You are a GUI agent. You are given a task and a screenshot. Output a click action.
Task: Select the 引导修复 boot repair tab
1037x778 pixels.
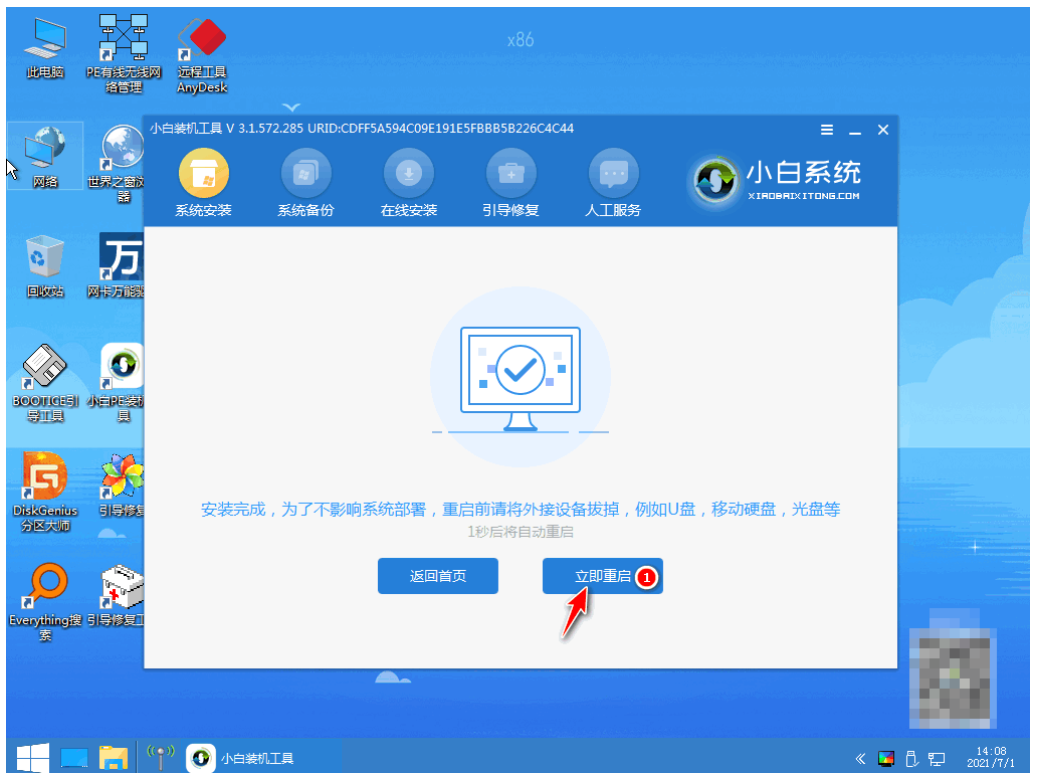(511, 183)
